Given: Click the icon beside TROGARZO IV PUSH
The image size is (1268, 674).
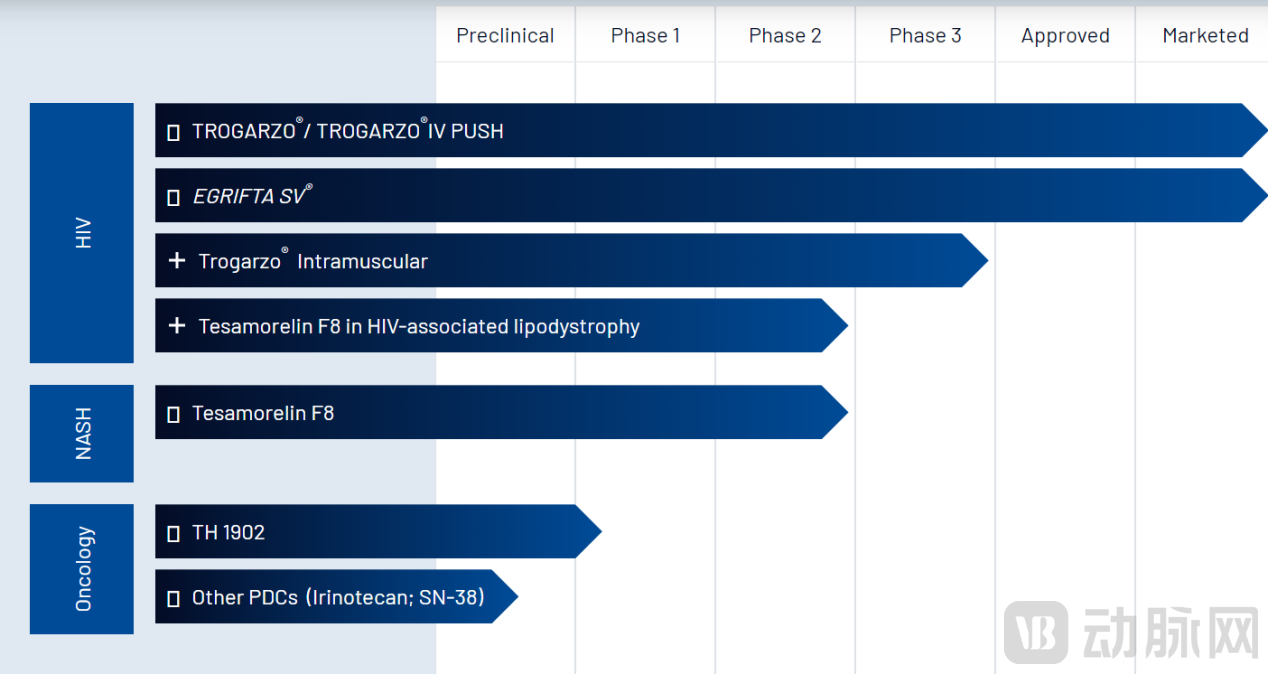Looking at the screenshot, I should tap(173, 132).
